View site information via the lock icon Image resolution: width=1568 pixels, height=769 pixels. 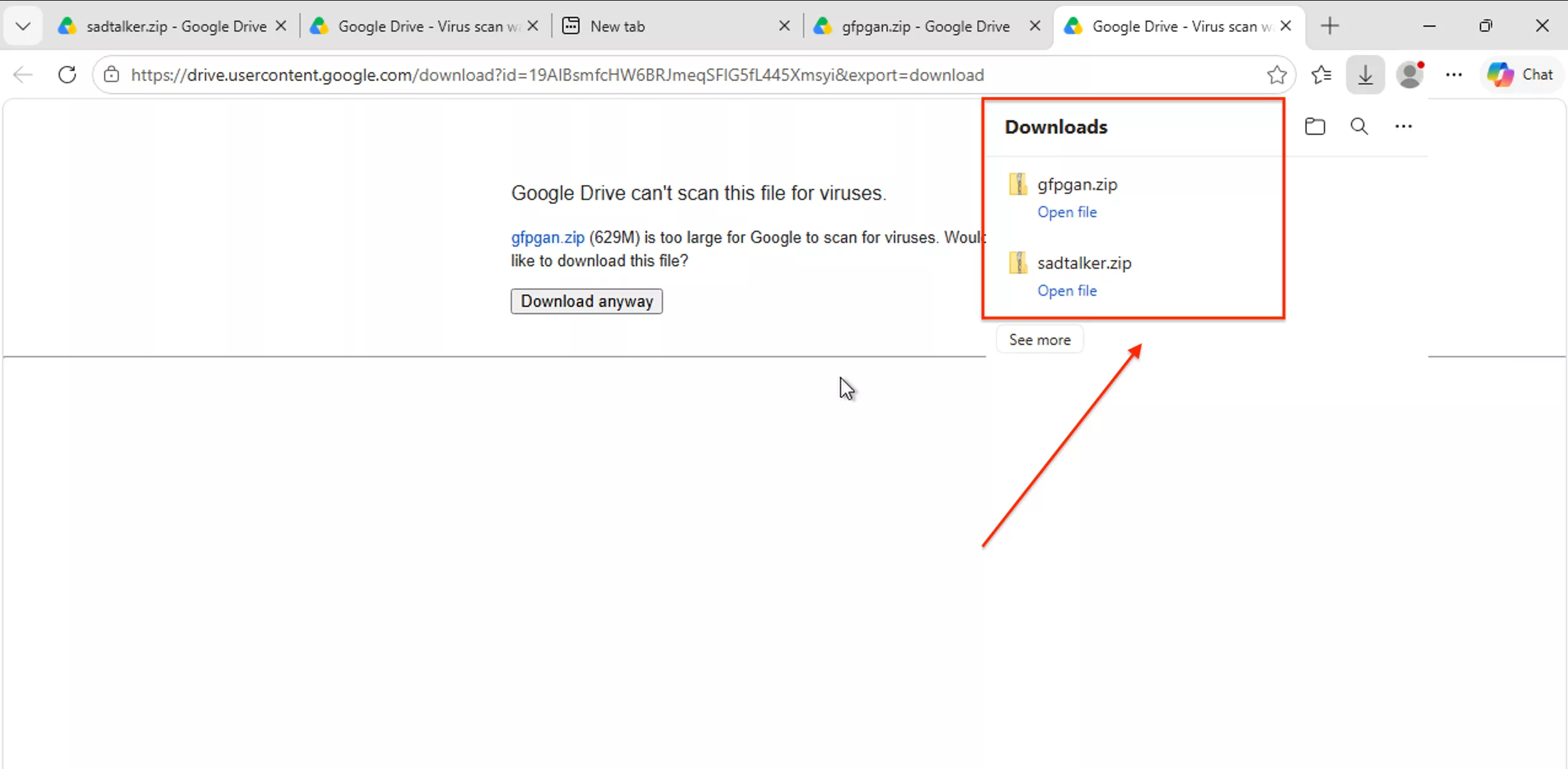[x=111, y=75]
